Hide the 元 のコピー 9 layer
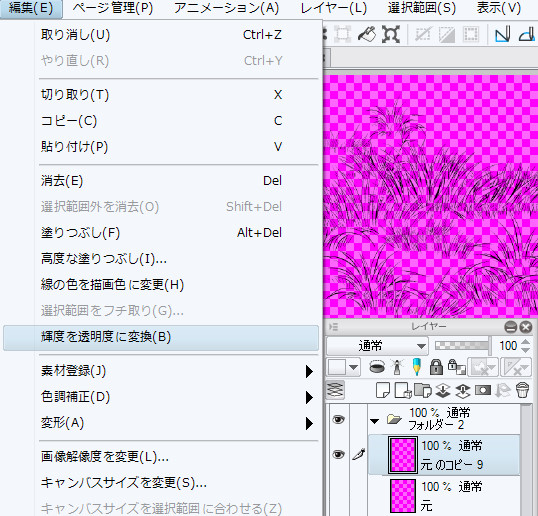This screenshot has height=516, width=538. pyautogui.click(x=338, y=455)
